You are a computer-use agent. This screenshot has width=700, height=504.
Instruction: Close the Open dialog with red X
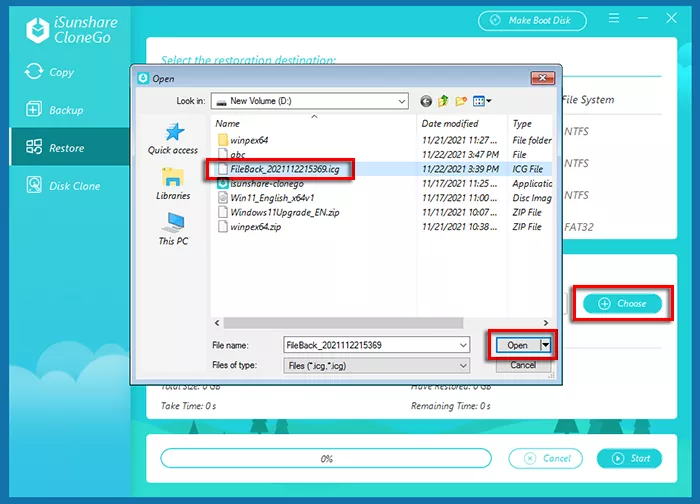pos(542,78)
